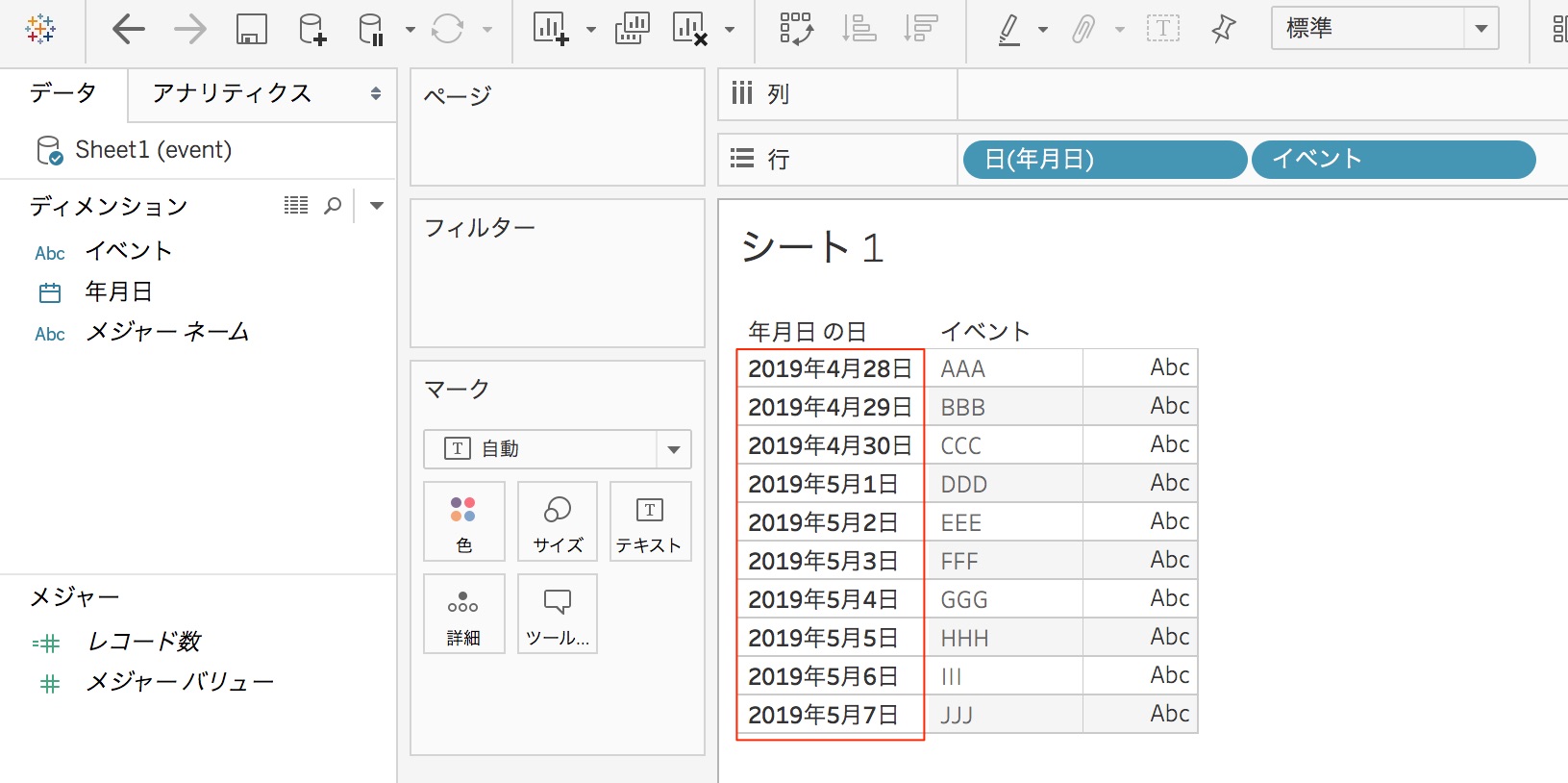Switch to the データ tab
The height and width of the screenshot is (783, 1568).
63,93
